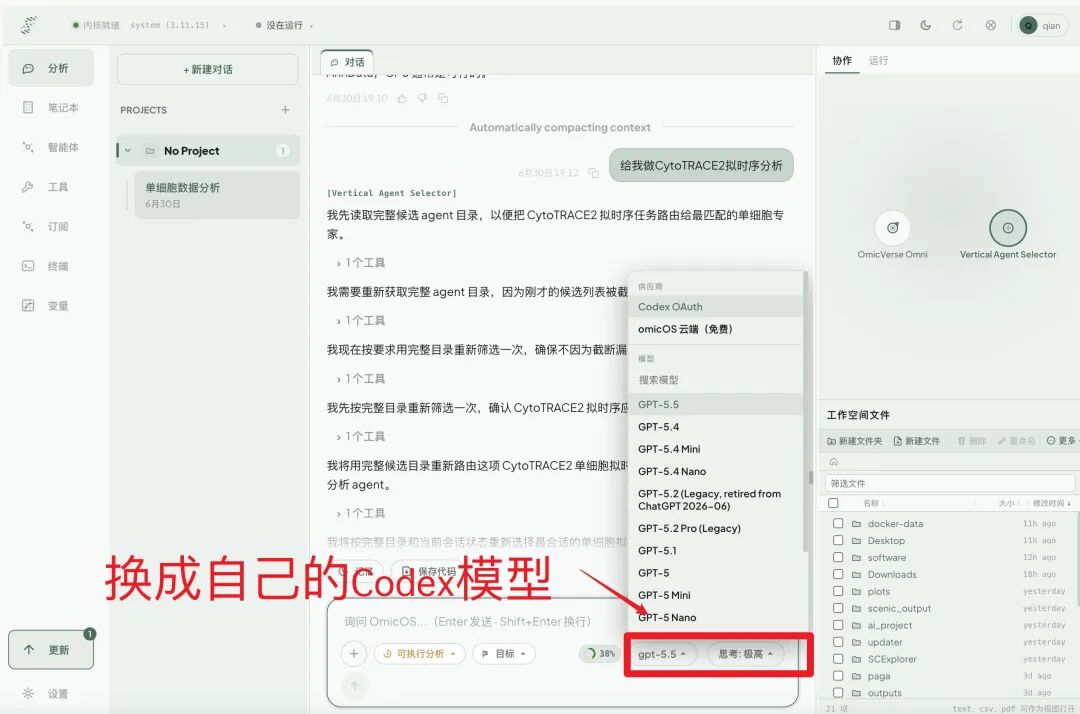This screenshot has height=714, width=1080.
Task: Focus the 筛选文件 filter field
Action: pyautogui.click(x=950, y=483)
